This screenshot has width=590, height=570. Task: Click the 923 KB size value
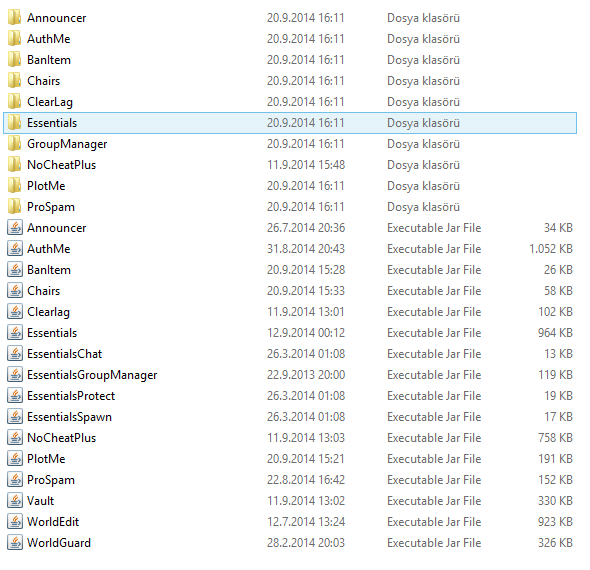click(555, 522)
